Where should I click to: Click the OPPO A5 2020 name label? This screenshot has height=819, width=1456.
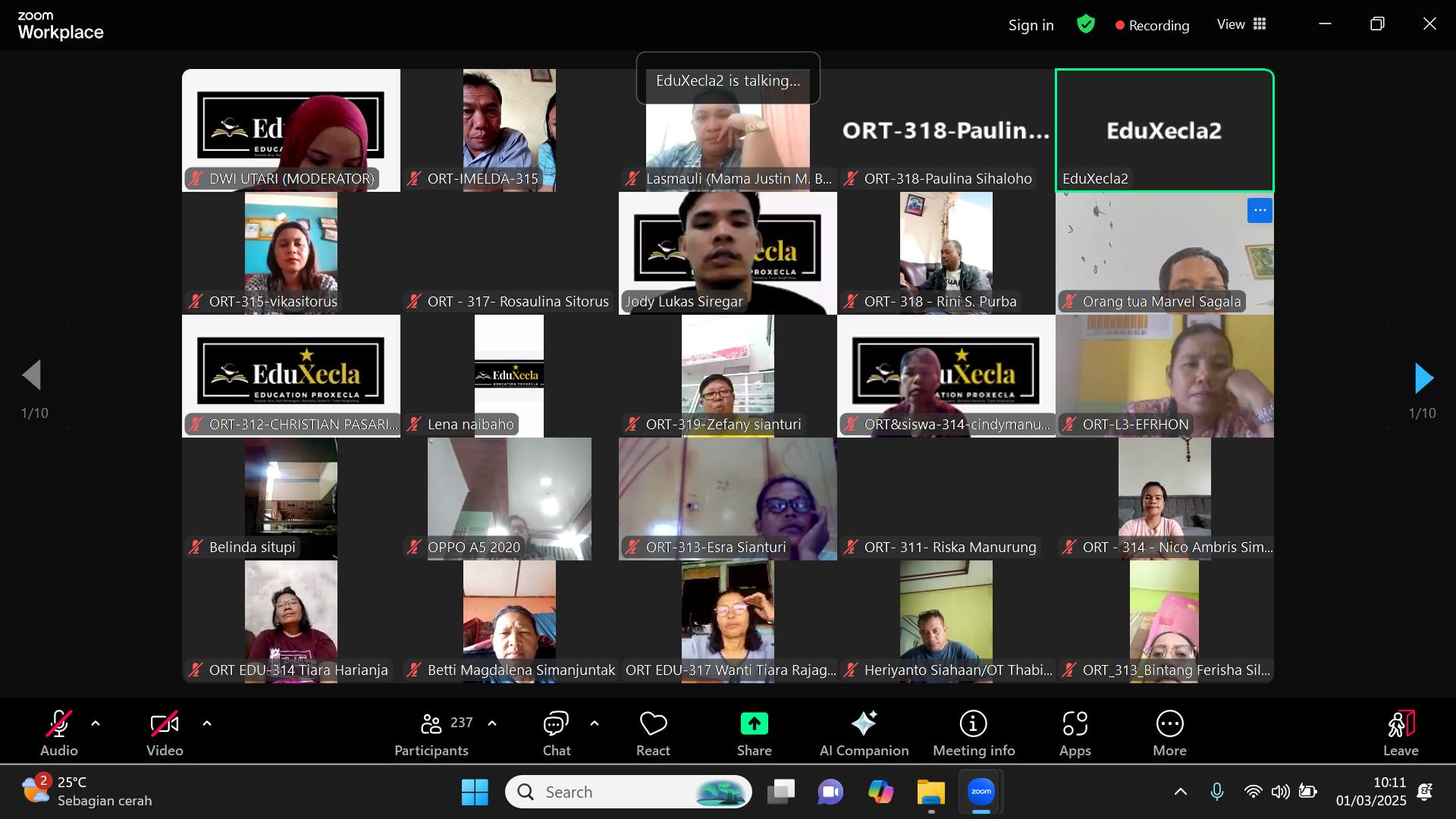click(473, 548)
